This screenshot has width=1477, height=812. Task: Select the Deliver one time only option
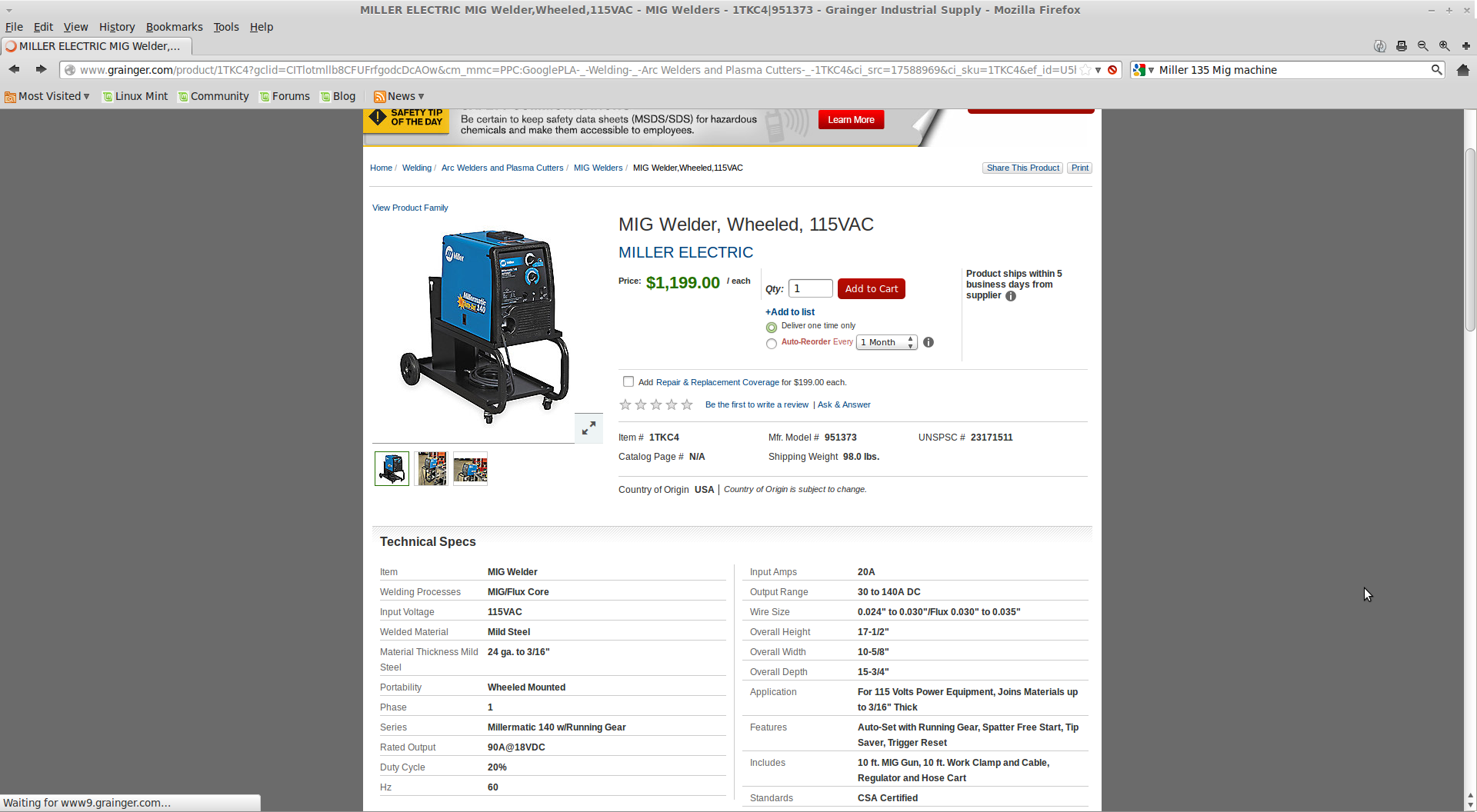(x=771, y=328)
